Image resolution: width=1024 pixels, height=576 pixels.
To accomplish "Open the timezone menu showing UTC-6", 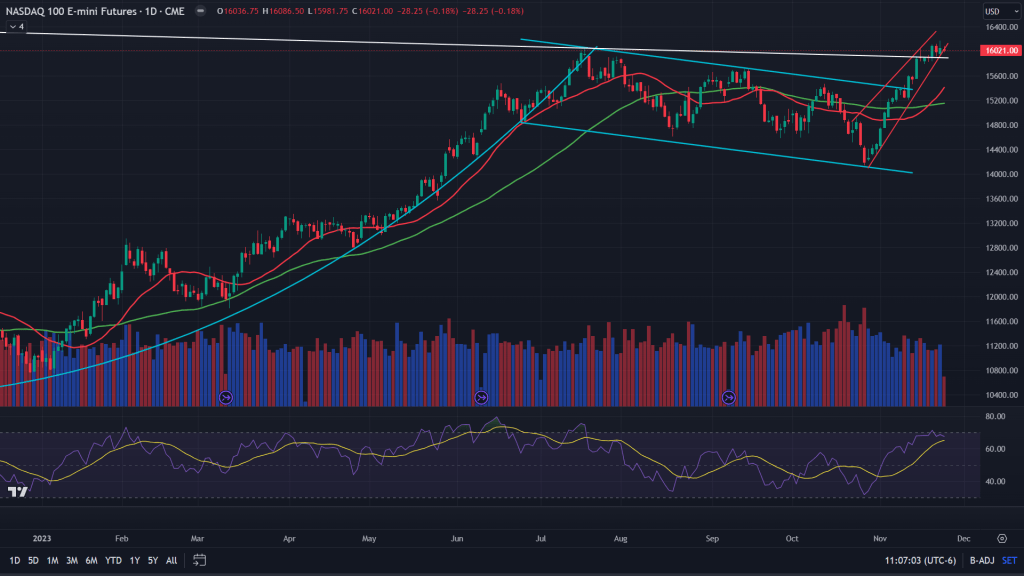I will coord(916,560).
